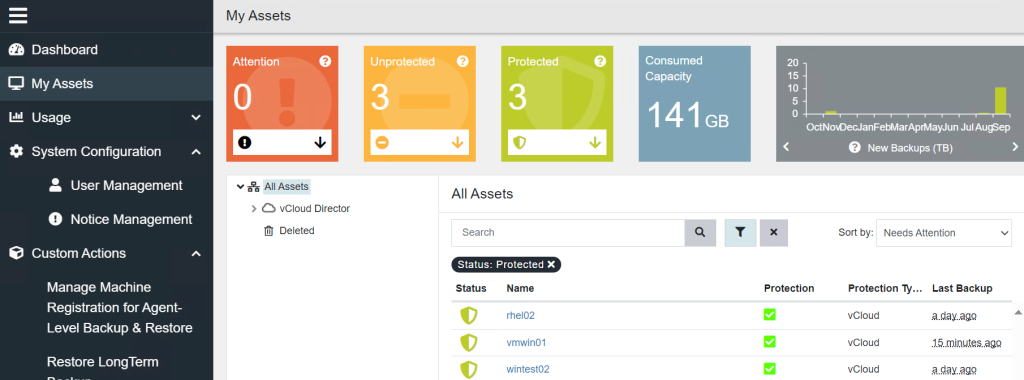Sort by the Name column header
This screenshot has width=1024, height=380.
[x=520, y=288]
